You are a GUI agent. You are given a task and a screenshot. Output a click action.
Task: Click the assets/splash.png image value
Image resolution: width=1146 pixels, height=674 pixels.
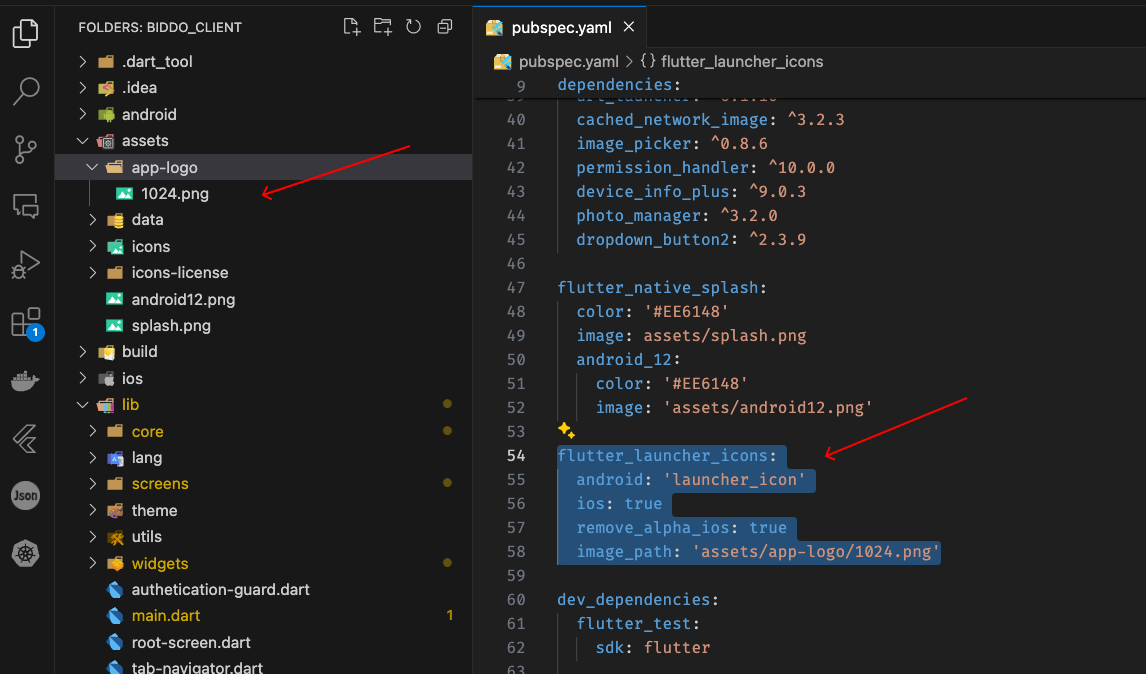724,336
